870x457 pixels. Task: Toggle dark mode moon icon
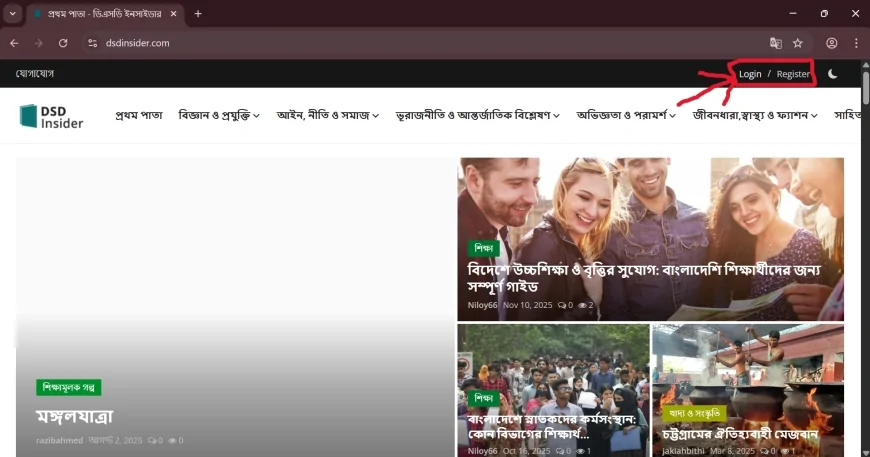833,74
